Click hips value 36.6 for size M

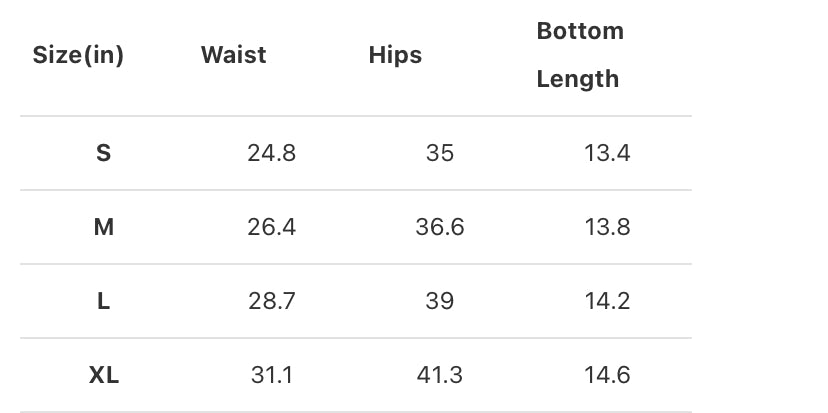[x=439, y=227]
